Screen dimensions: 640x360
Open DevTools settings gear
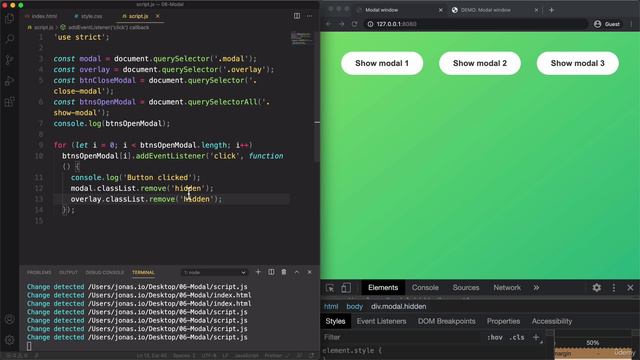pos(596,288)
